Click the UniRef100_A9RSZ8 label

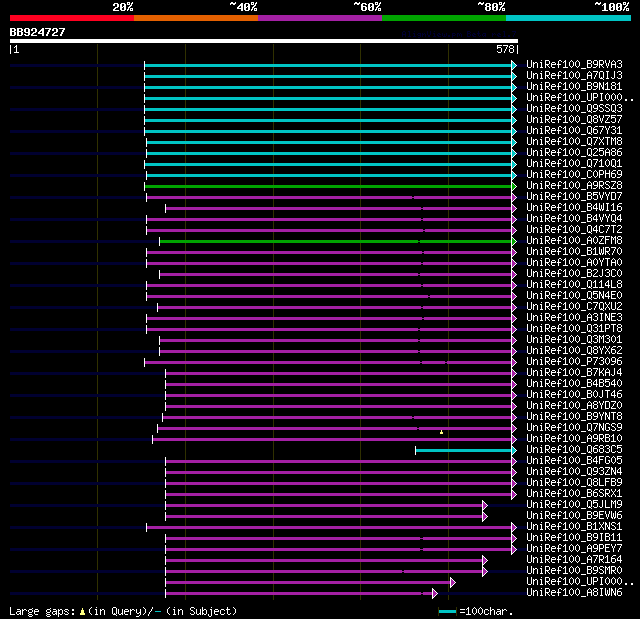574,186
